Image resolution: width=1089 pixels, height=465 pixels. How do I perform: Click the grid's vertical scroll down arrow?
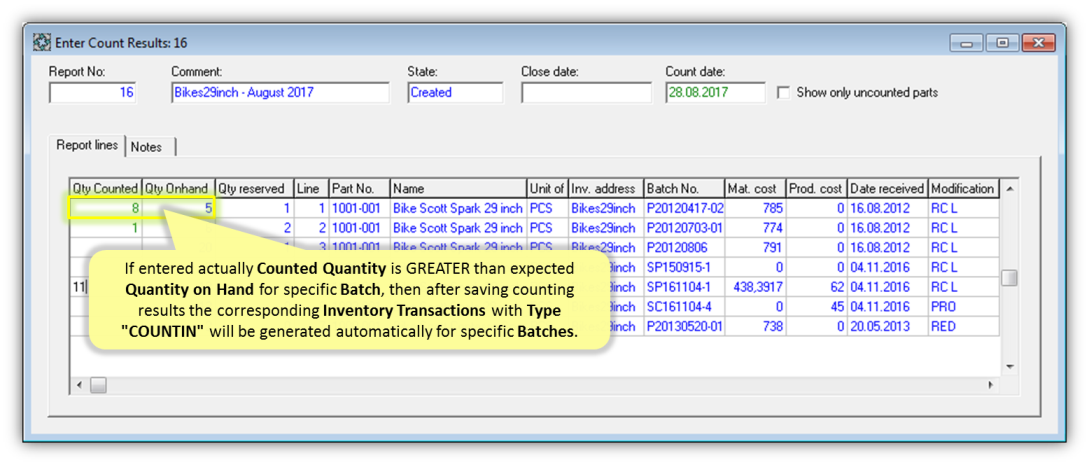1010,366
